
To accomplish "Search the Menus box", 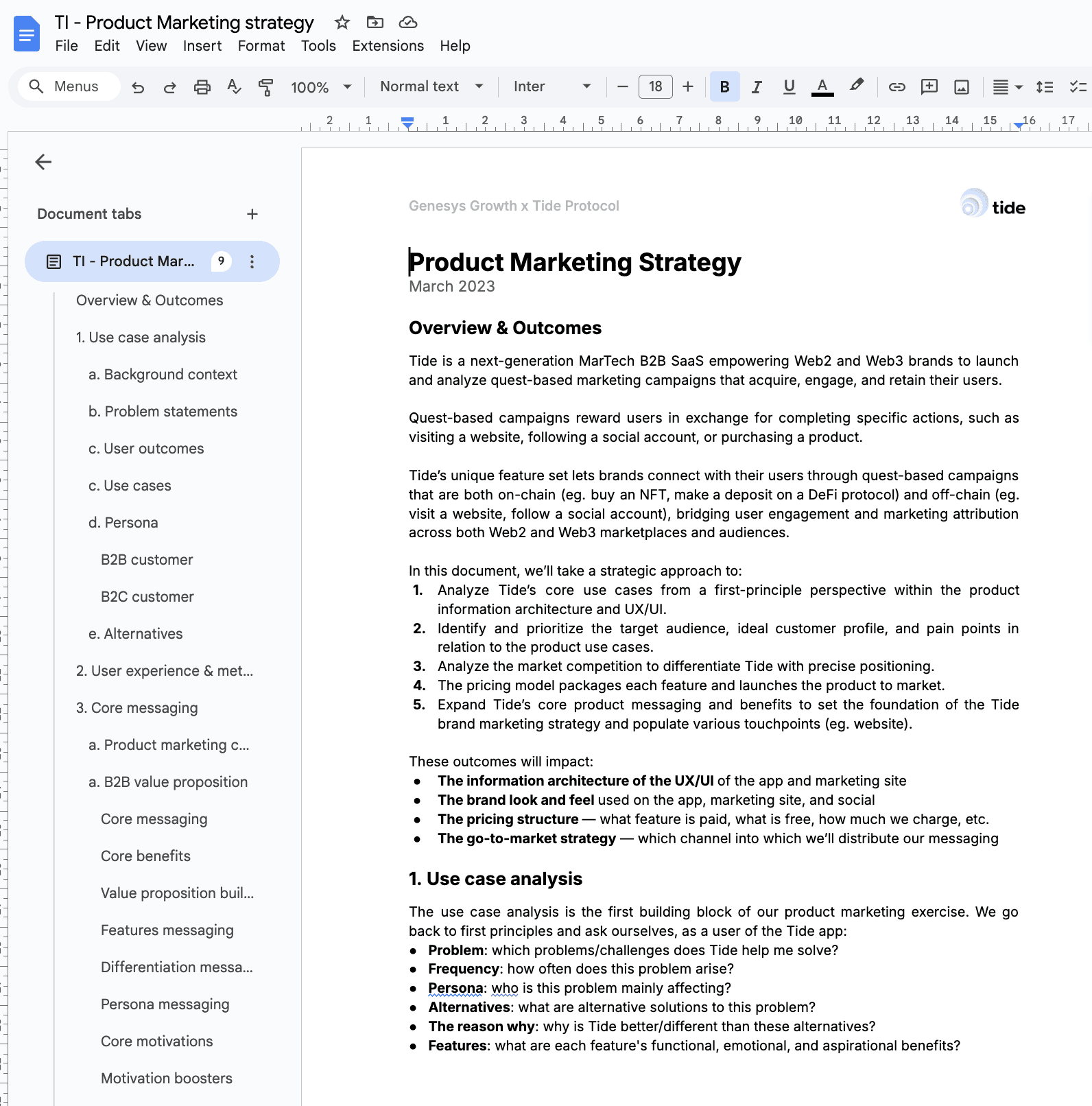I will click(69, 86).
